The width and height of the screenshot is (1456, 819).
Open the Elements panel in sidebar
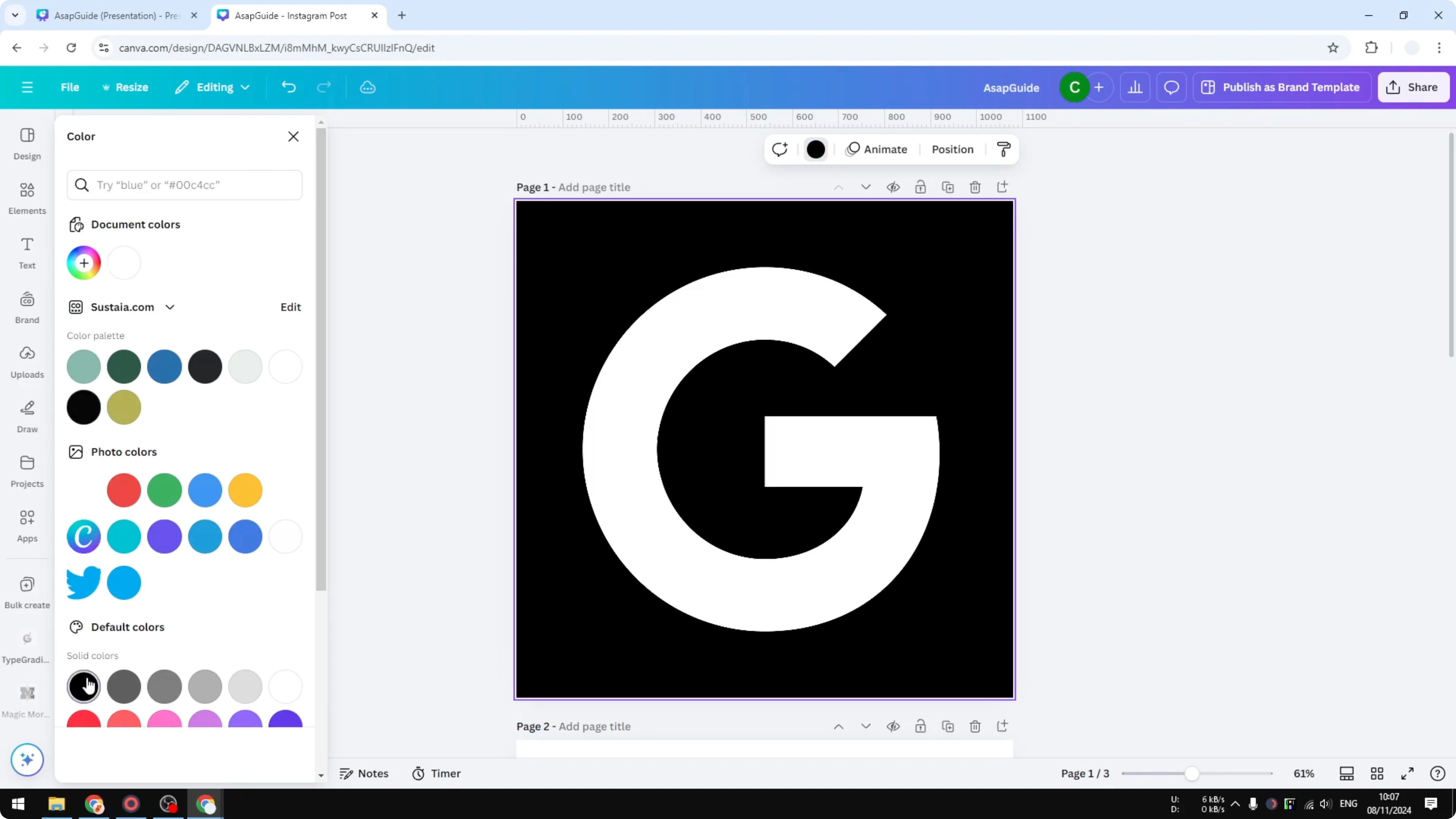27,197
